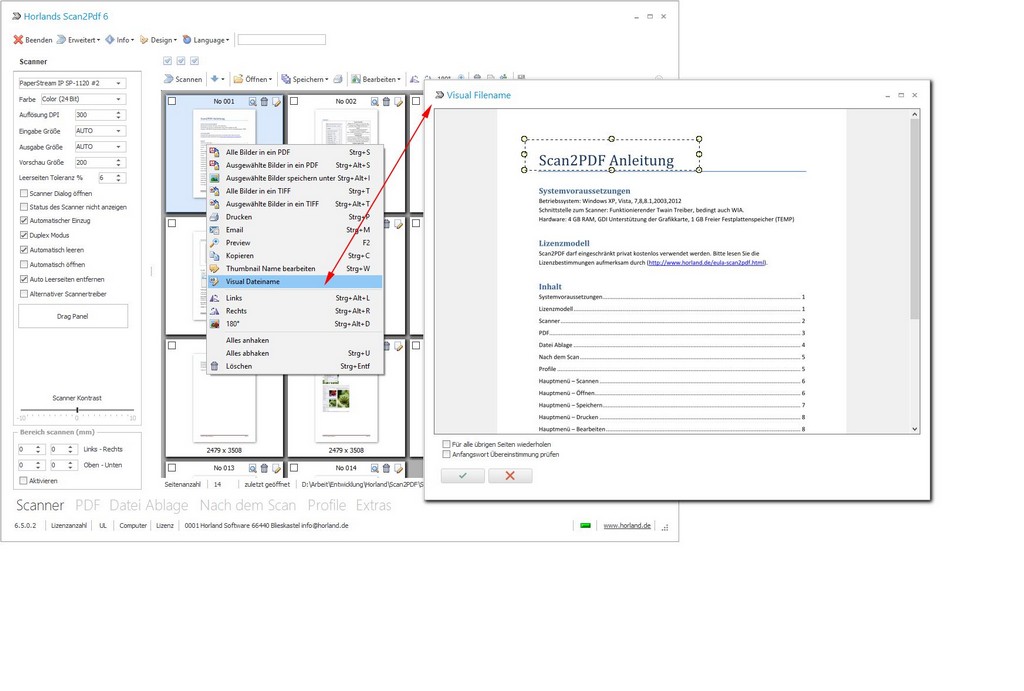The image size is (1024, 691).
Task: Click Horlands Scan2Pdf logo icon in title bar
Action: pyautogui.click(x=16, y=16)
